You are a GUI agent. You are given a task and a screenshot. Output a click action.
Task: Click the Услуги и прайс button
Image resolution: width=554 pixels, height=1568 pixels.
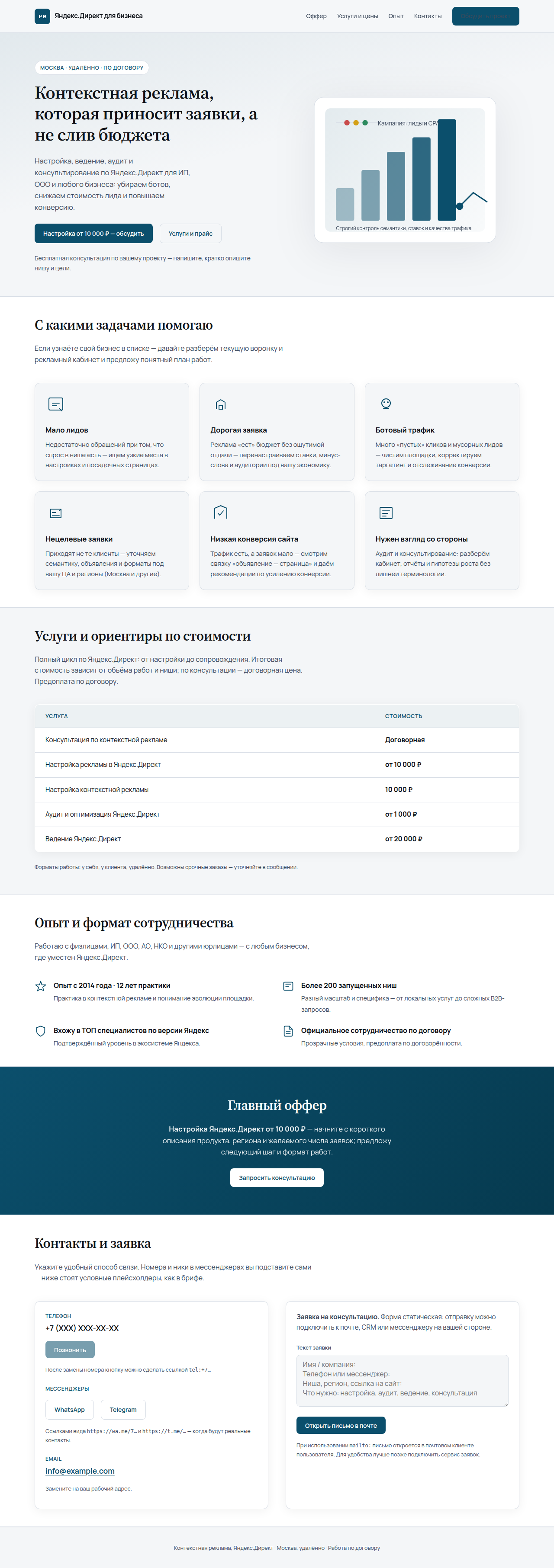(190, 233)
